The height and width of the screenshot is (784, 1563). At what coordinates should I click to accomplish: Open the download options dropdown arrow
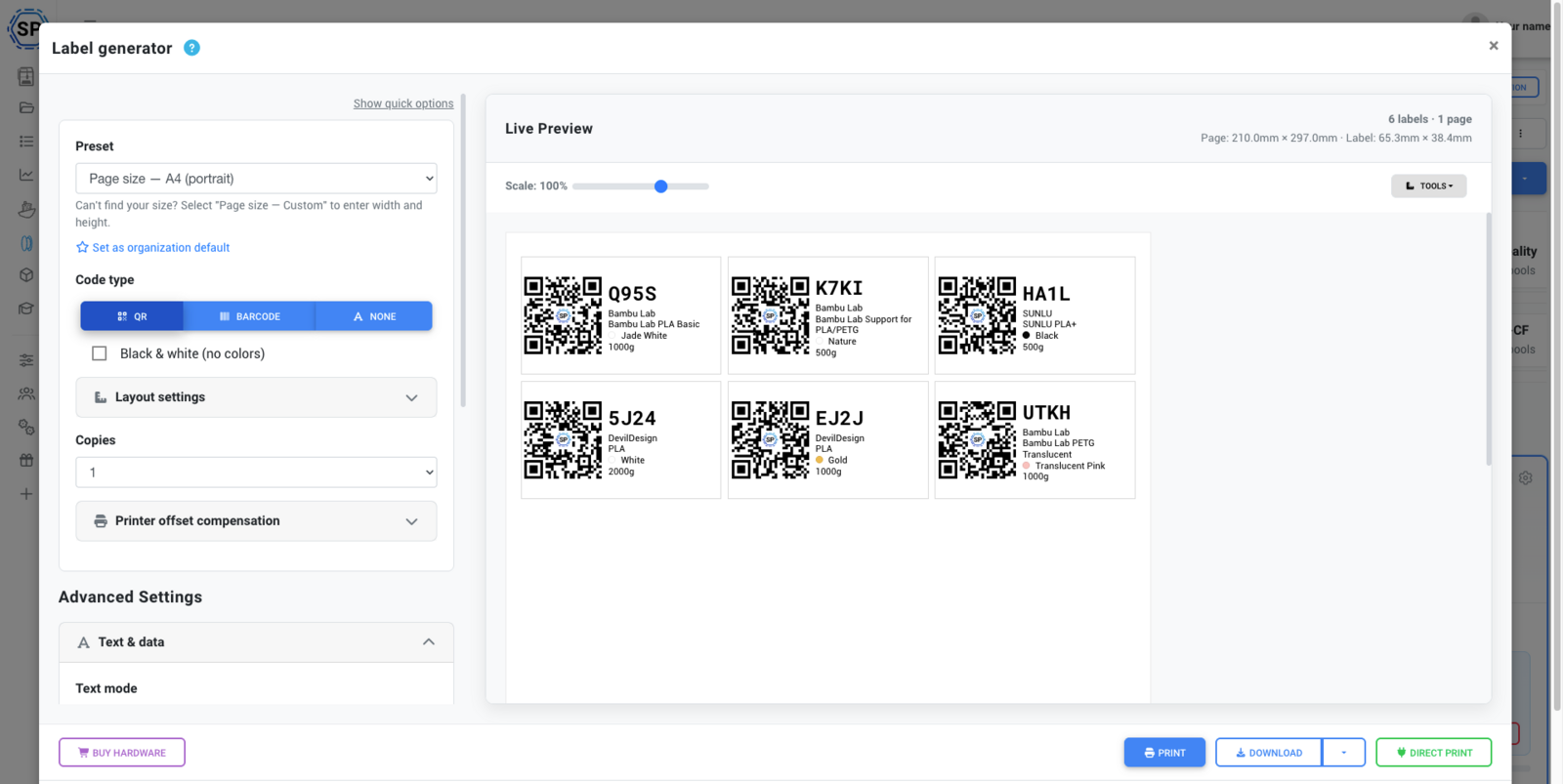tap(1344, 753)
